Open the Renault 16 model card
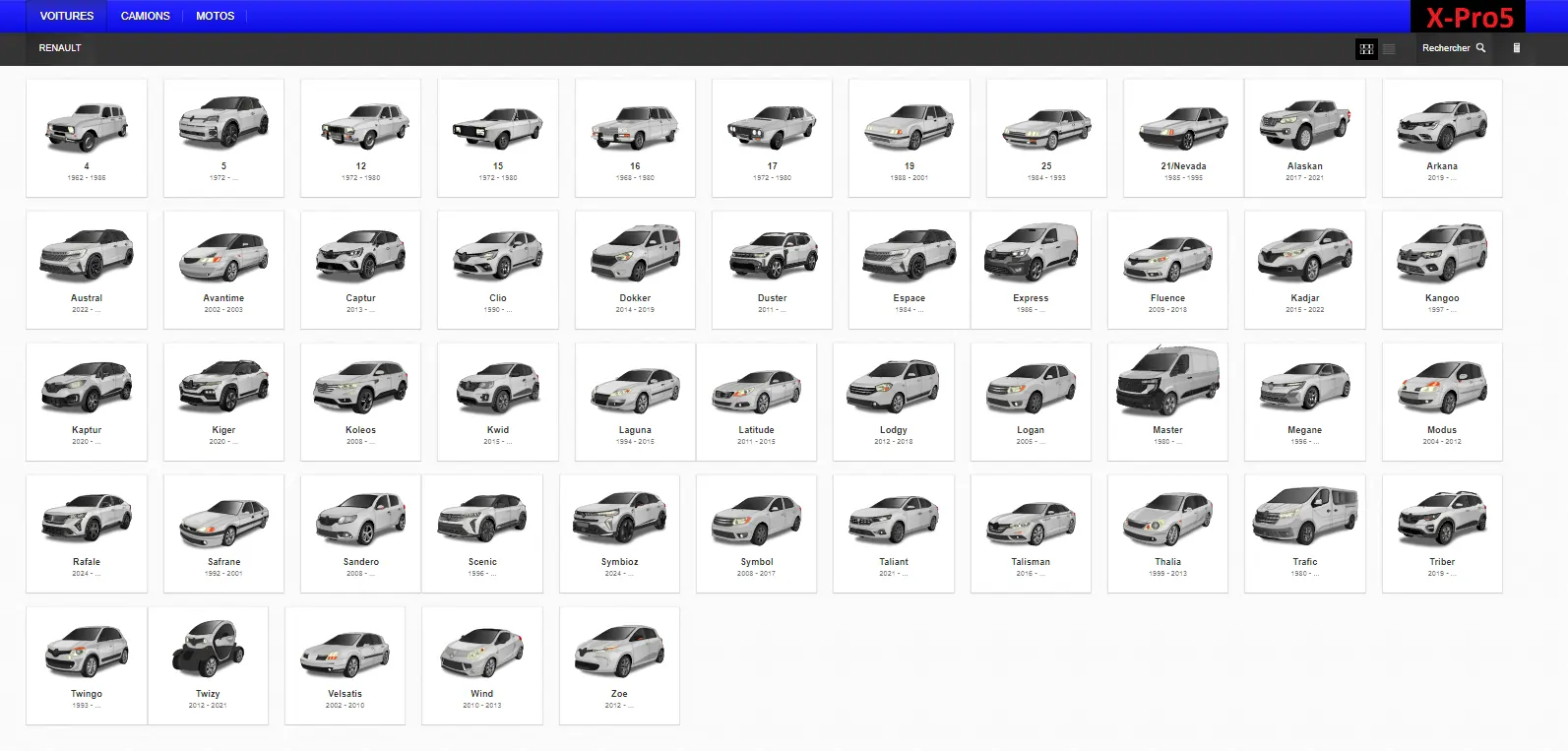 click(x=635, y=138)
